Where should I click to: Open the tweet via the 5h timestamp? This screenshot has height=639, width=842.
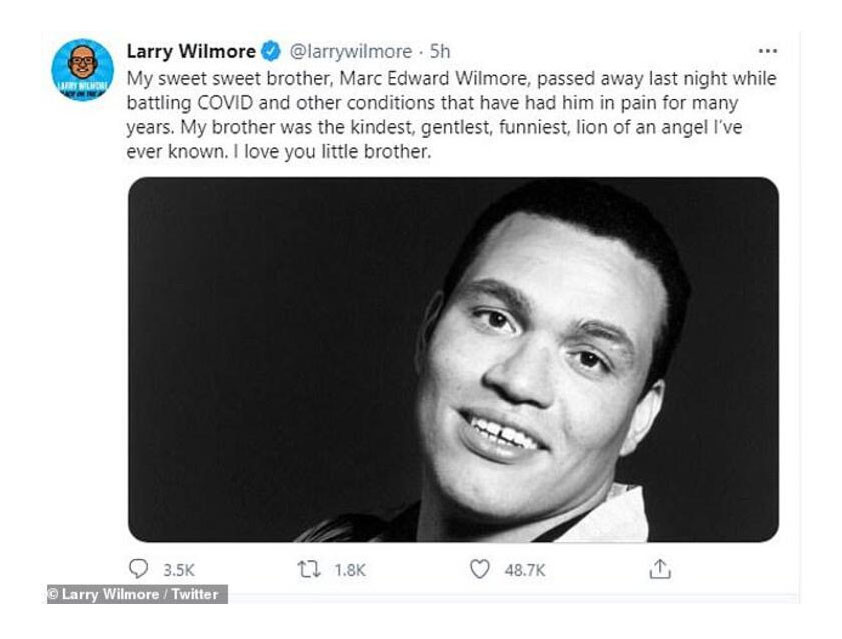[x=441, y=51]
